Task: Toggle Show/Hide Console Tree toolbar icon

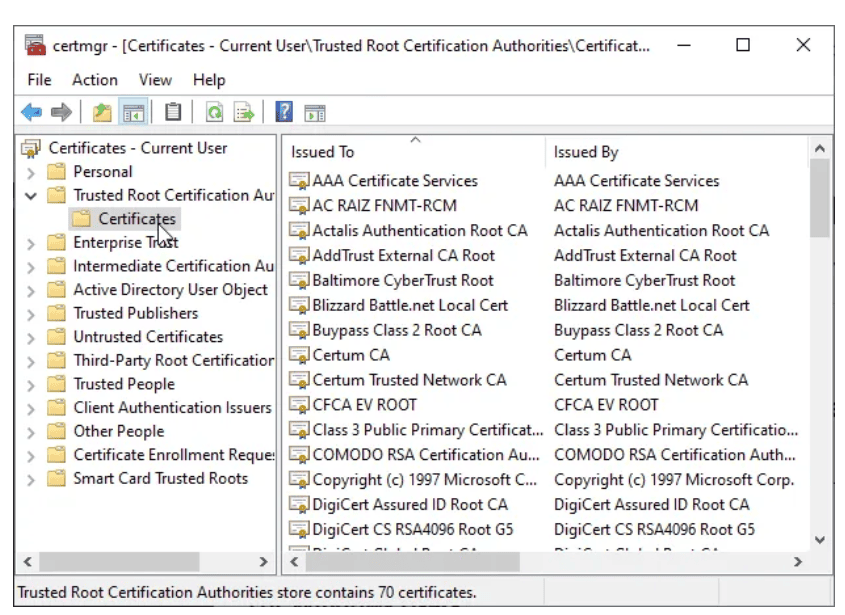Action: (132, 112)
